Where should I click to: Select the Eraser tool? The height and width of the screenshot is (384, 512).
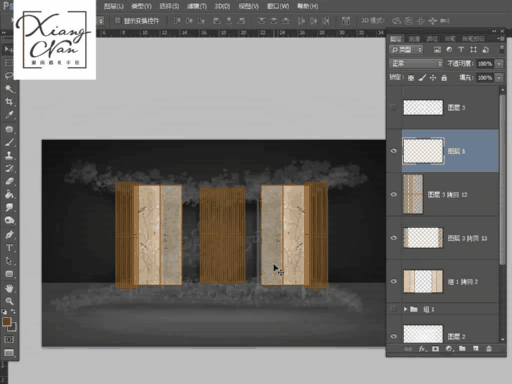[9, 181]
